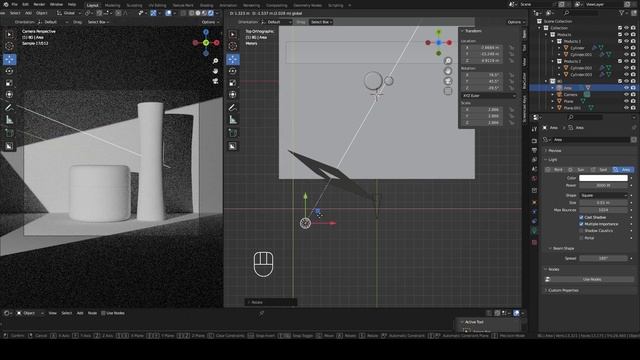Switch to wireframe viewport shading
Viewport: 640px width, 360px height.
[192, 13]
